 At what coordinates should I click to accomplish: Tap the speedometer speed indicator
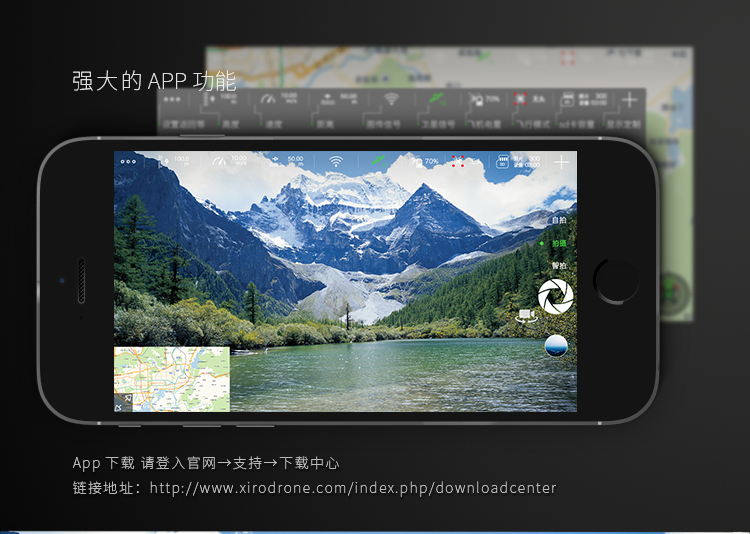229,161
